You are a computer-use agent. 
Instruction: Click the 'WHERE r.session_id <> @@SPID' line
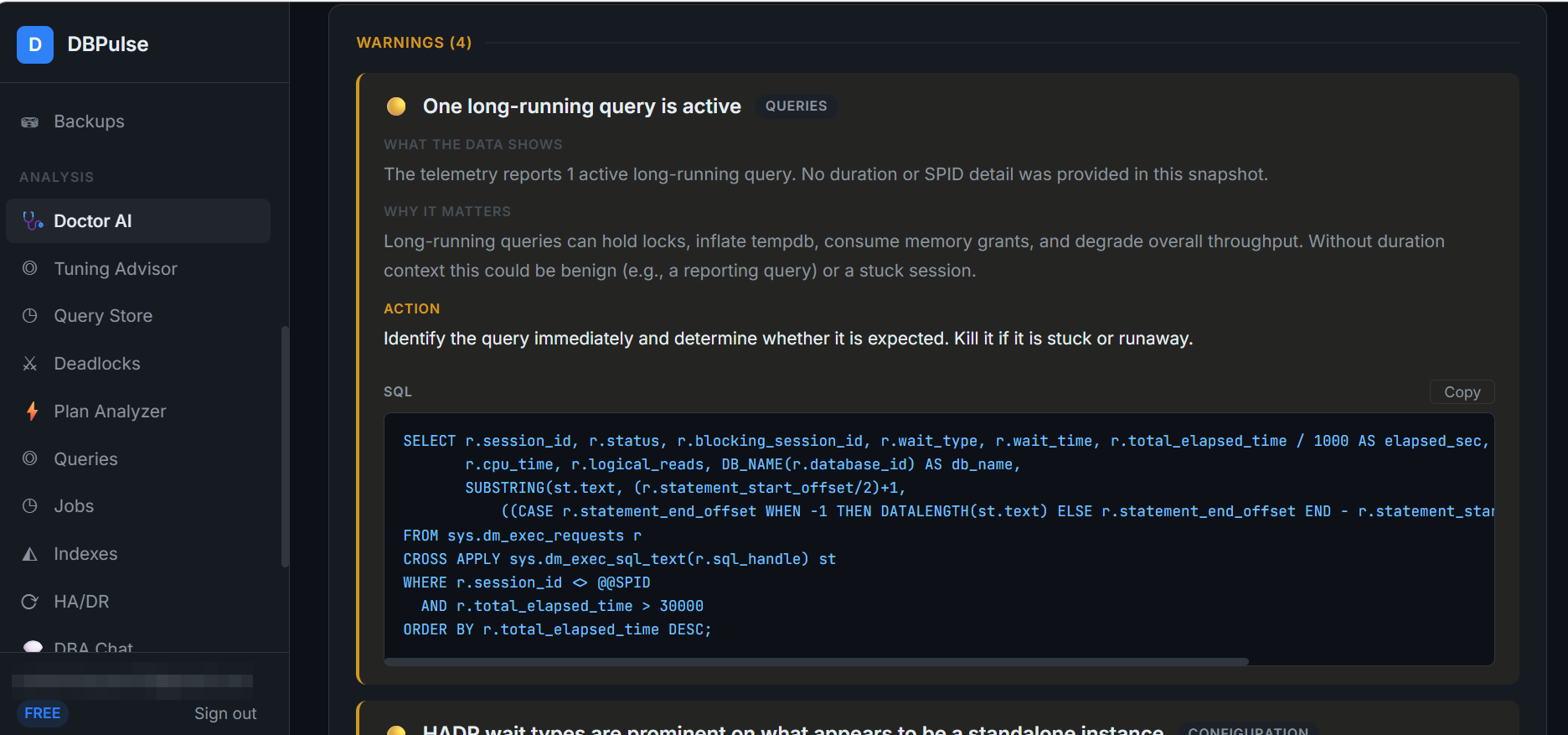[527, 582]
